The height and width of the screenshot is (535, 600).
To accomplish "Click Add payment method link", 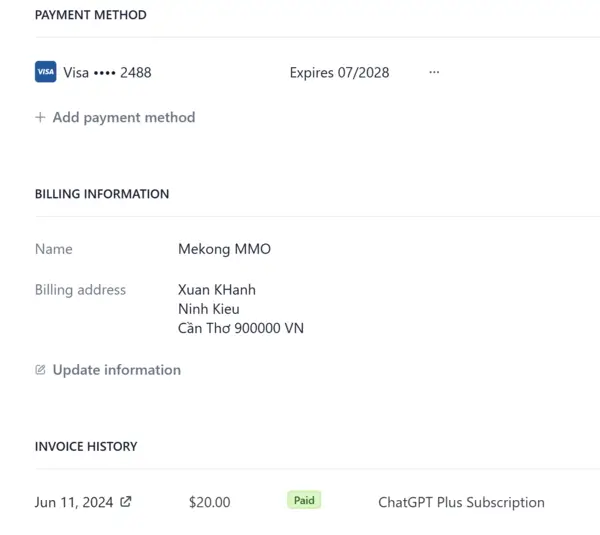I will 124,117.
